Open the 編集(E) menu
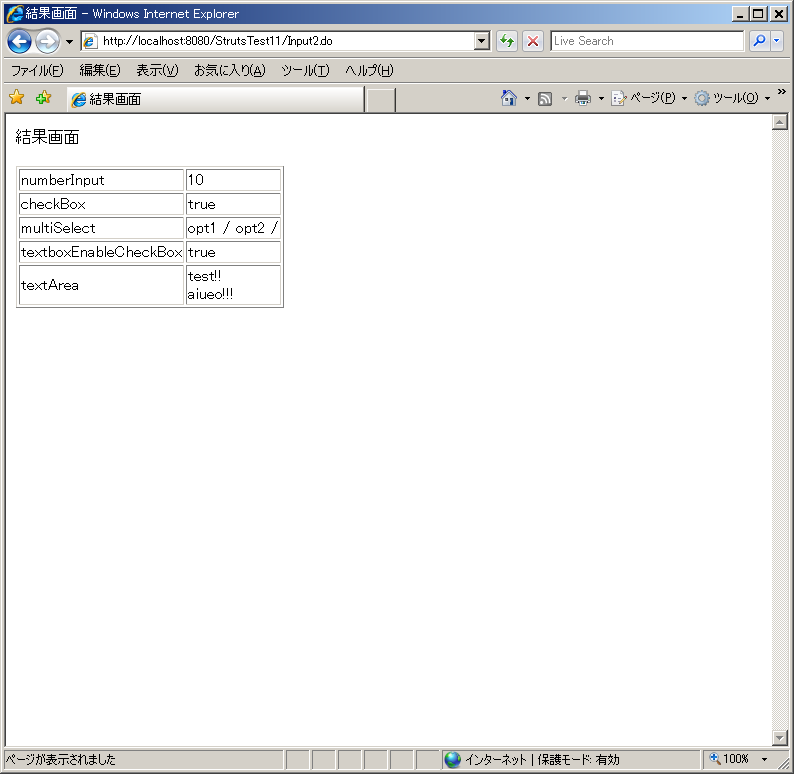The height and width of the screenshot is (774, 794). 100,70
